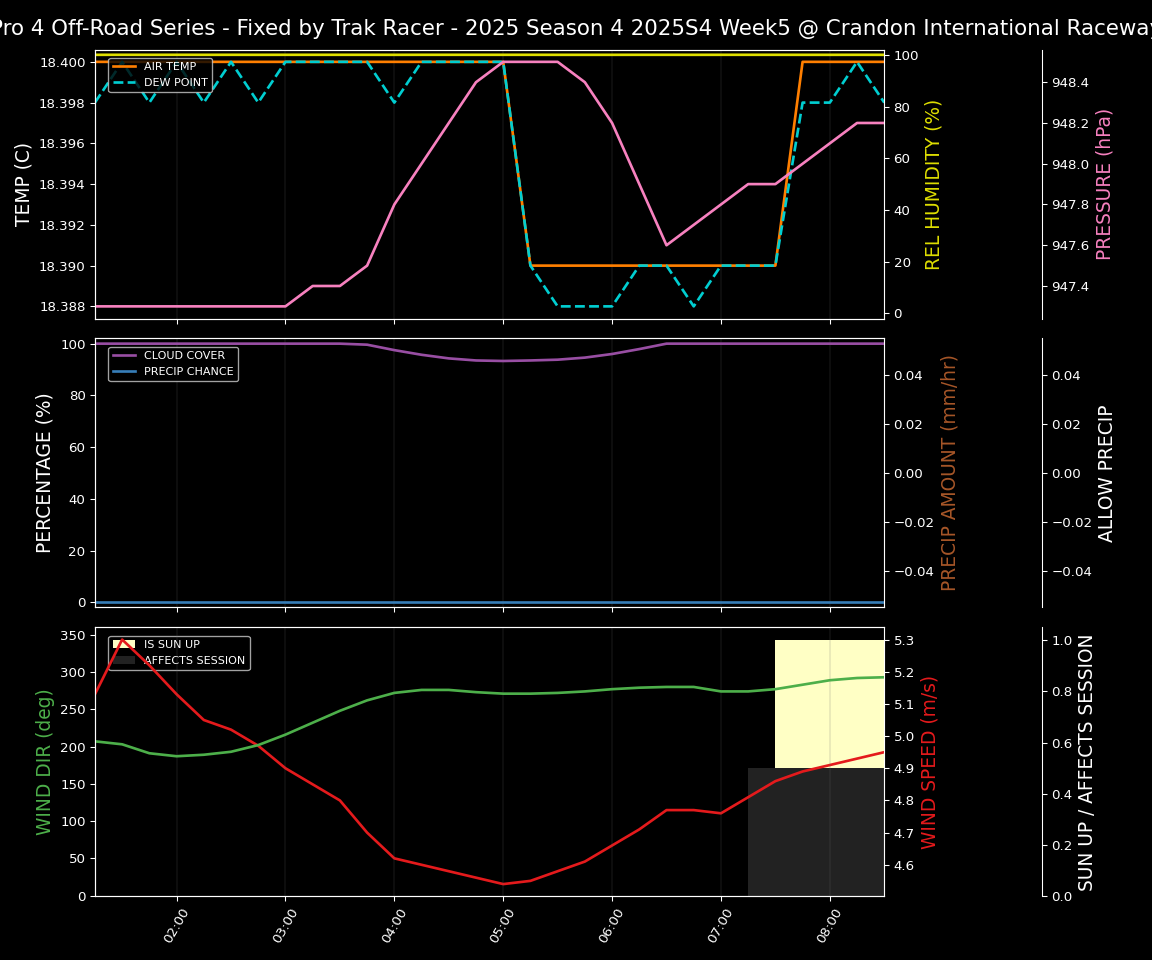Click the PRESSURE (hPa) axis label

tap(1104, 184)
